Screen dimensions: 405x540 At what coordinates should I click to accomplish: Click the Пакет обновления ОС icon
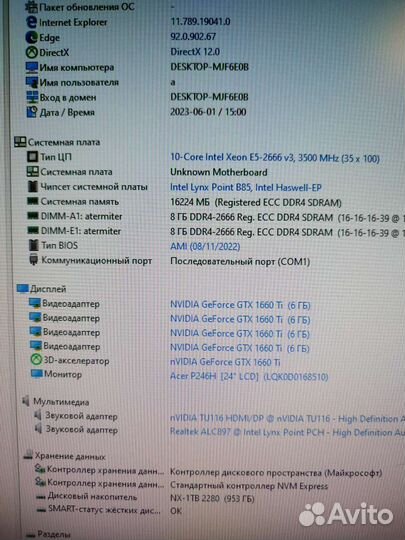(31, 7)
